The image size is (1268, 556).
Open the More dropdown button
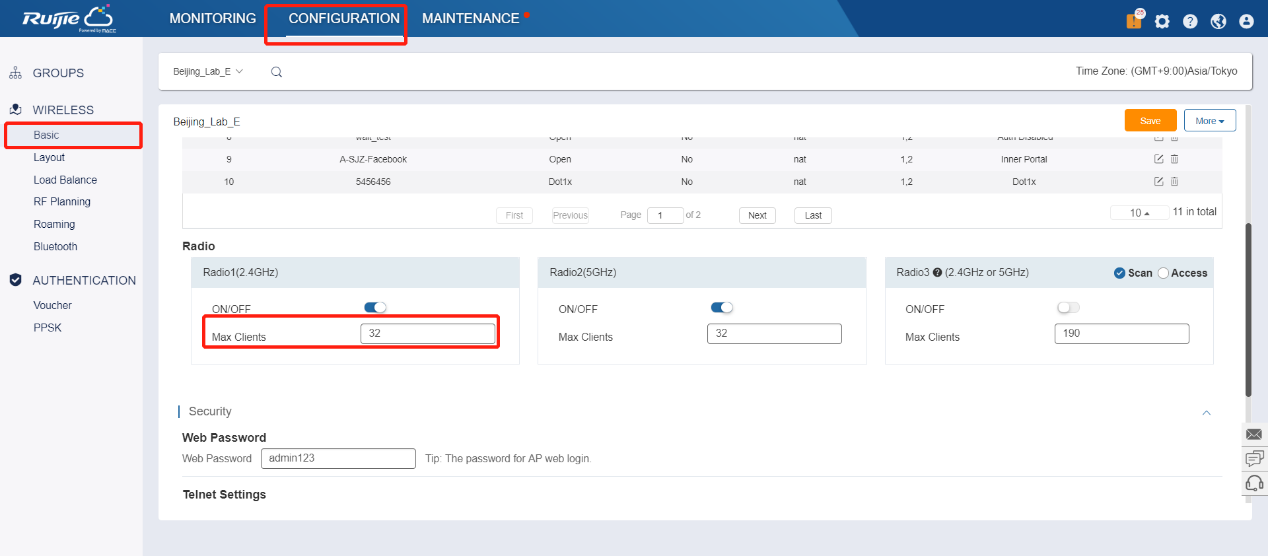(1210, 120)
